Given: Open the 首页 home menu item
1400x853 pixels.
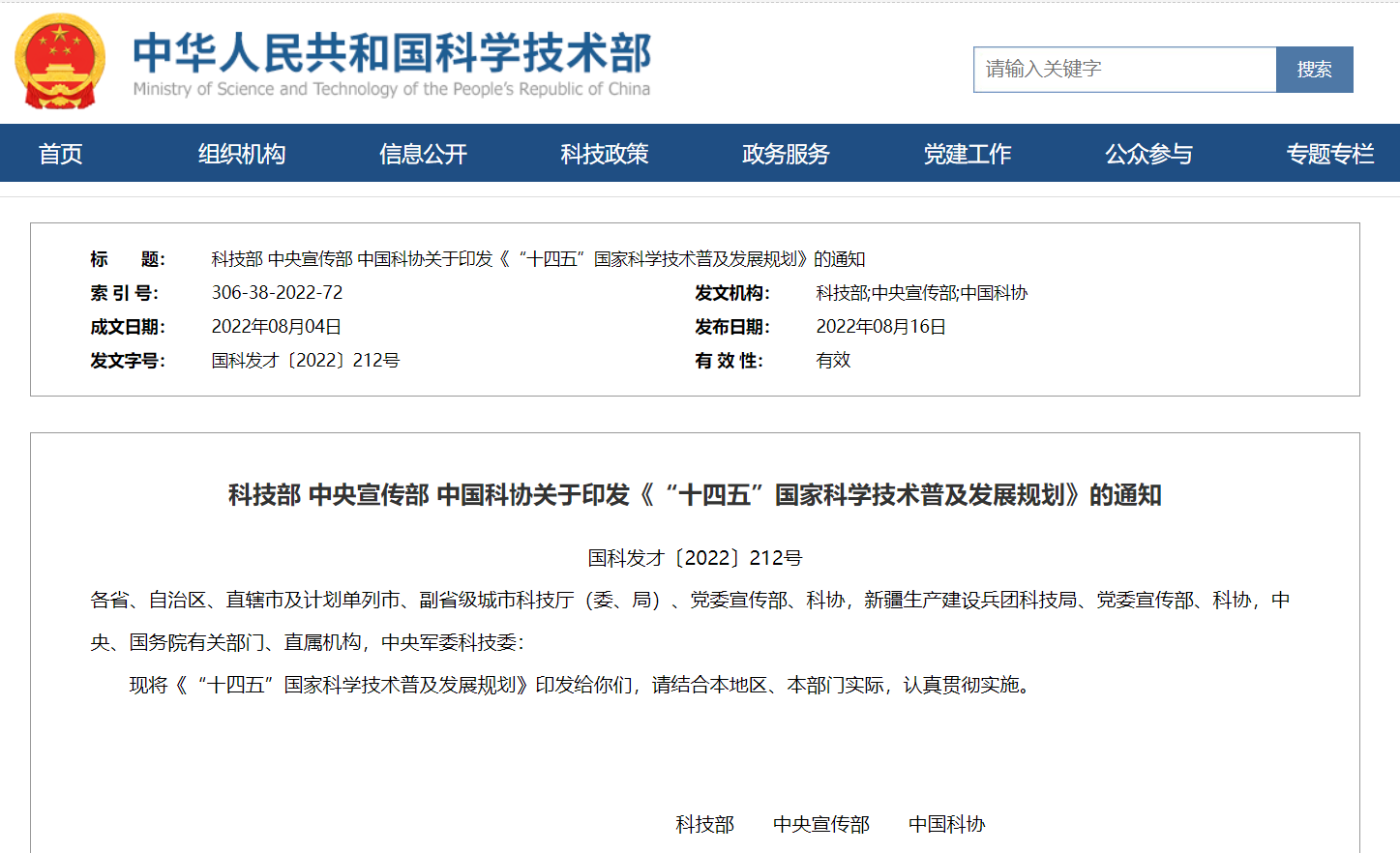Looking at the screenshot, I should (60, 154).
